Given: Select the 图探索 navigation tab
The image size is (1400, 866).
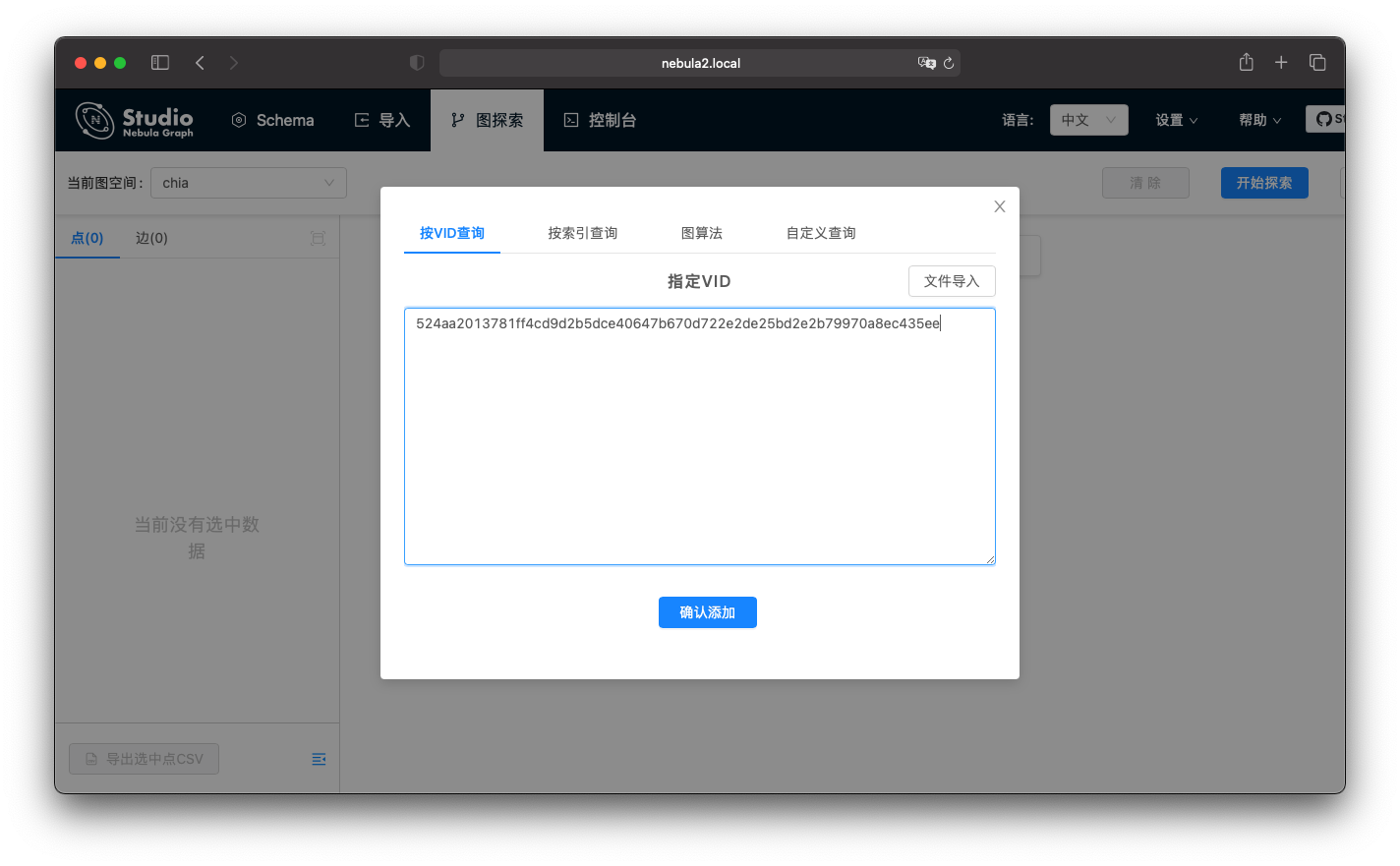Looking at the screenshot, I should 487,120.
